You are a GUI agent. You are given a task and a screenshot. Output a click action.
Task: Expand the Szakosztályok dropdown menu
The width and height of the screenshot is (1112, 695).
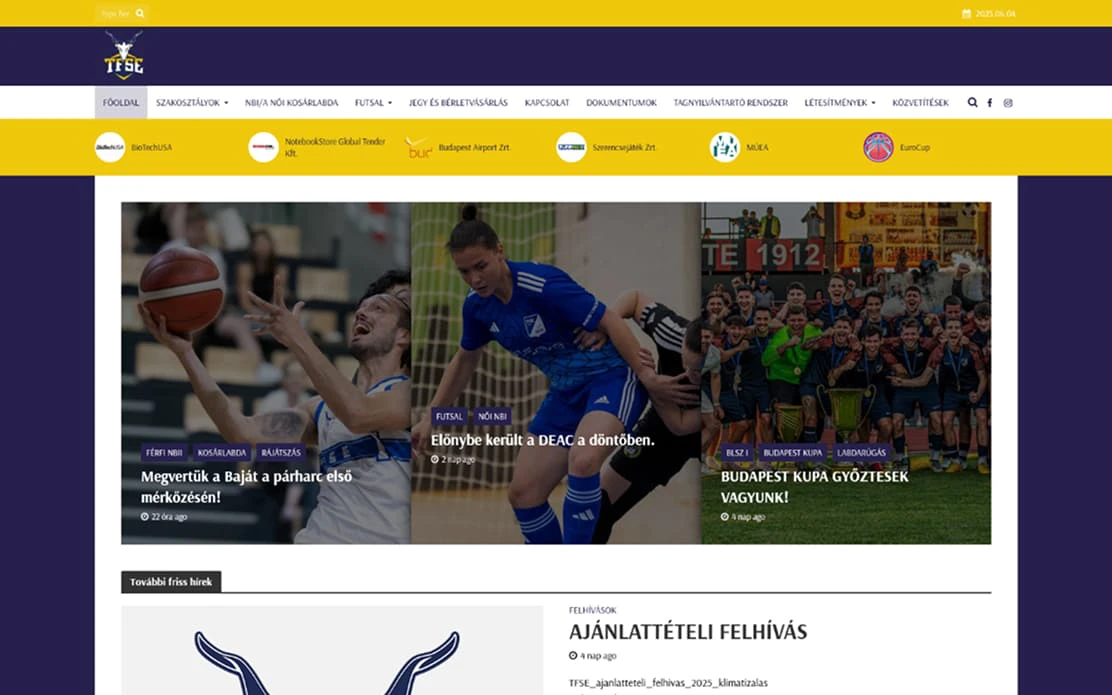192,103
